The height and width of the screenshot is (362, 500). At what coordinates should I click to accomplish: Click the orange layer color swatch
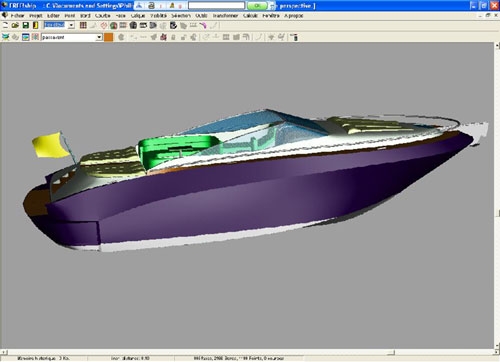[108, 37]
